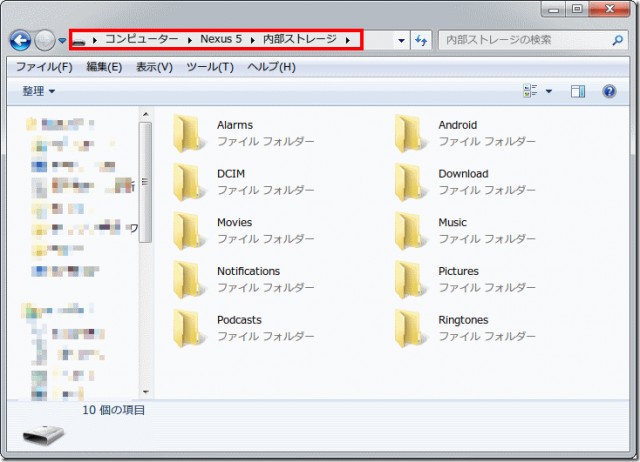The image size is (640, 462).
Task: Click the navigation pane scrollbar thumb
Action: pos(145,182)
